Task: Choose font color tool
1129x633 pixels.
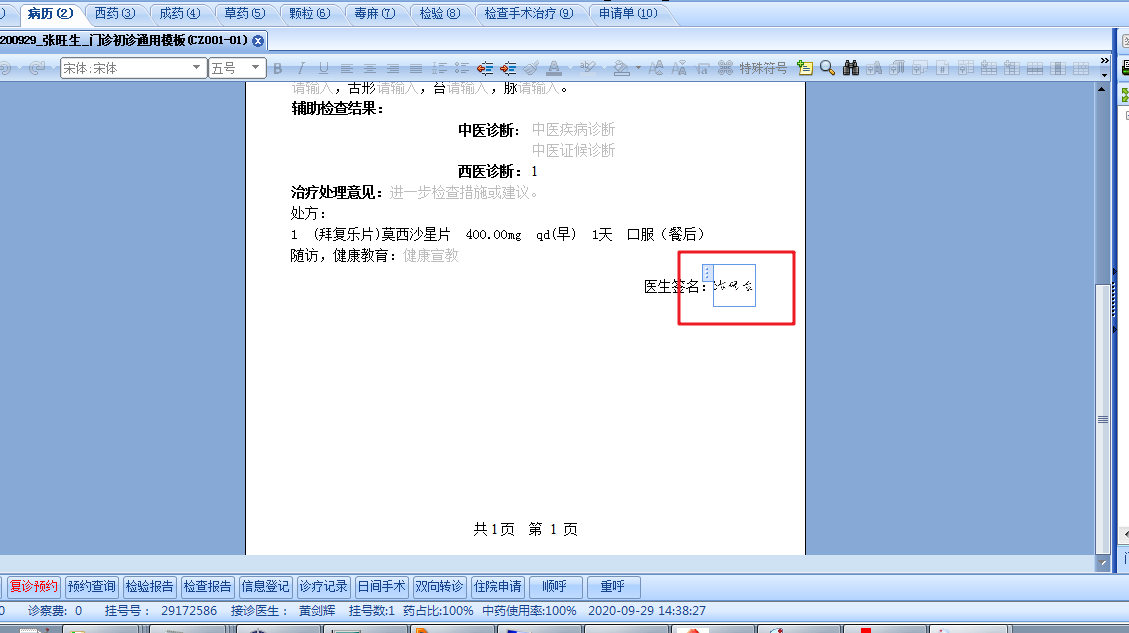Action: pyautogui.click(x=554, y=68)
